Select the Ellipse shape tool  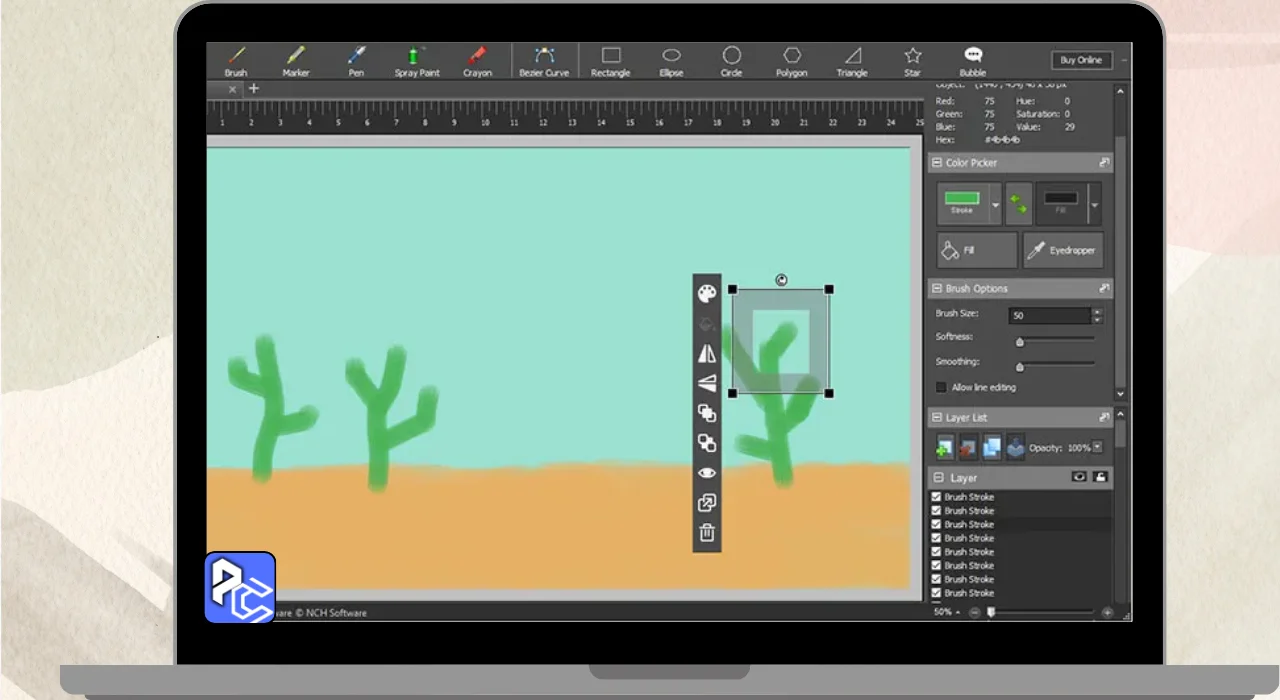pos(672,61)
